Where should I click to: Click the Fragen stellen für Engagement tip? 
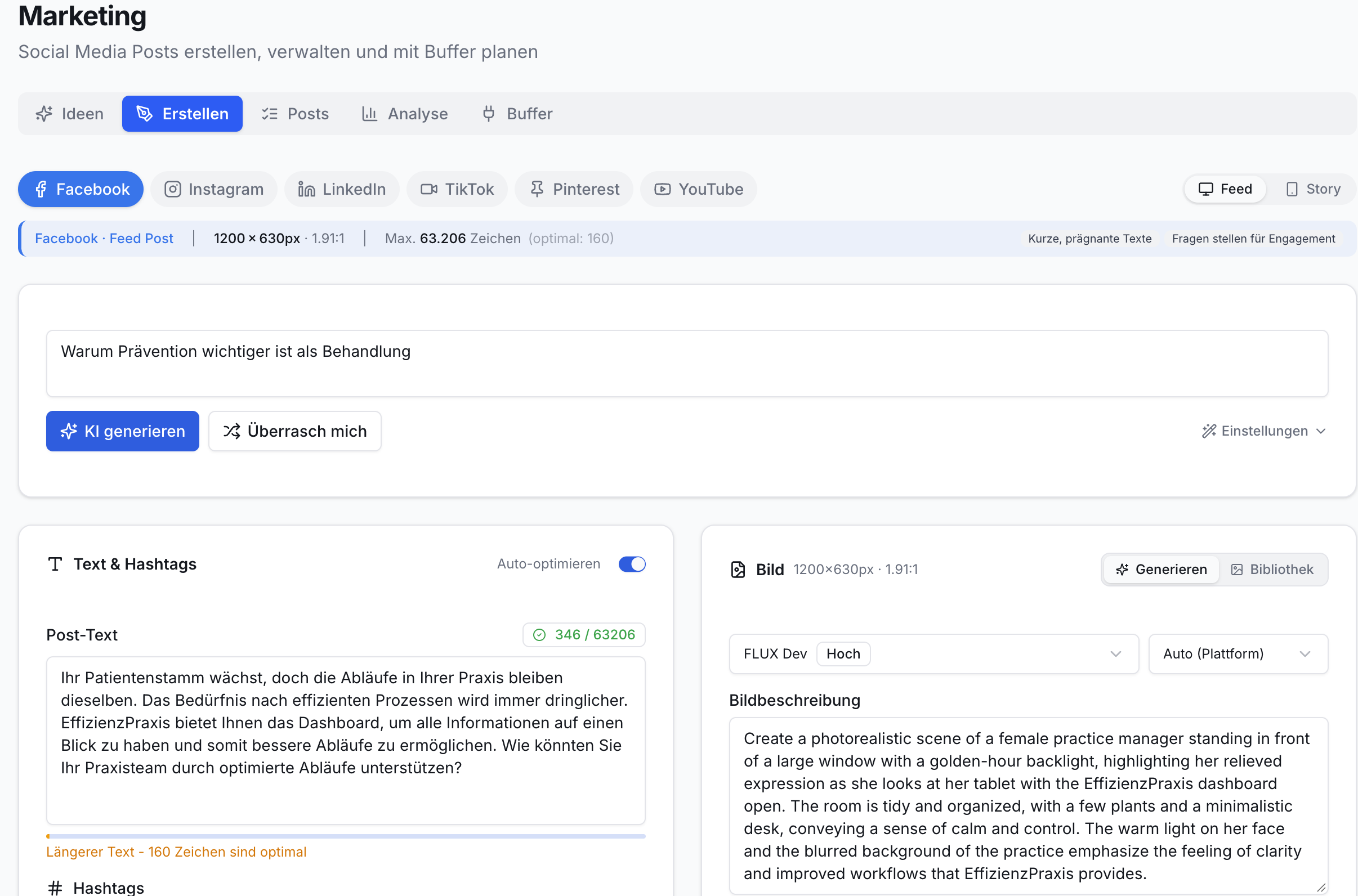point(1253,238)
